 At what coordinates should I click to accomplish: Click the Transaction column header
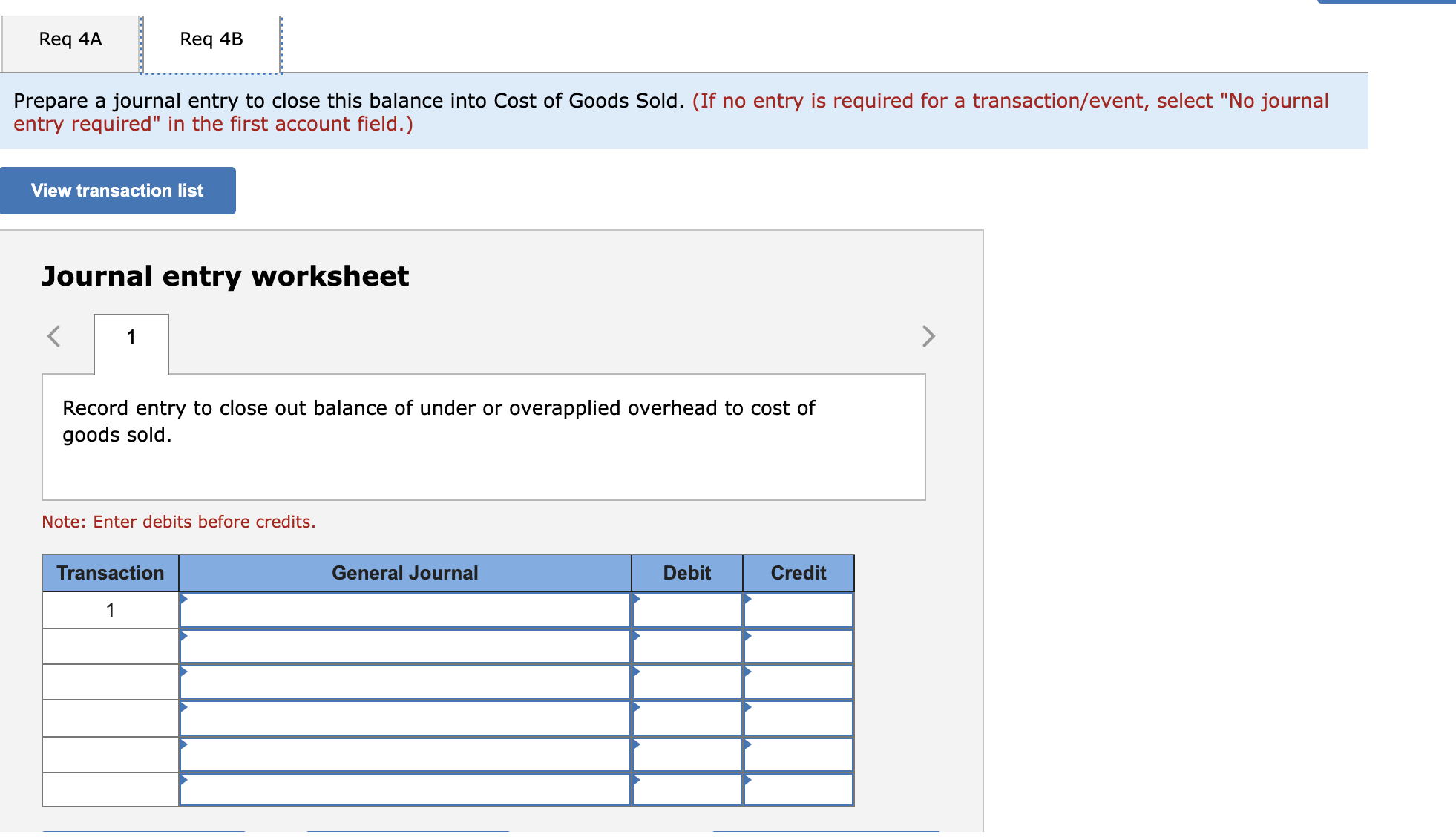tap(110, 572)
